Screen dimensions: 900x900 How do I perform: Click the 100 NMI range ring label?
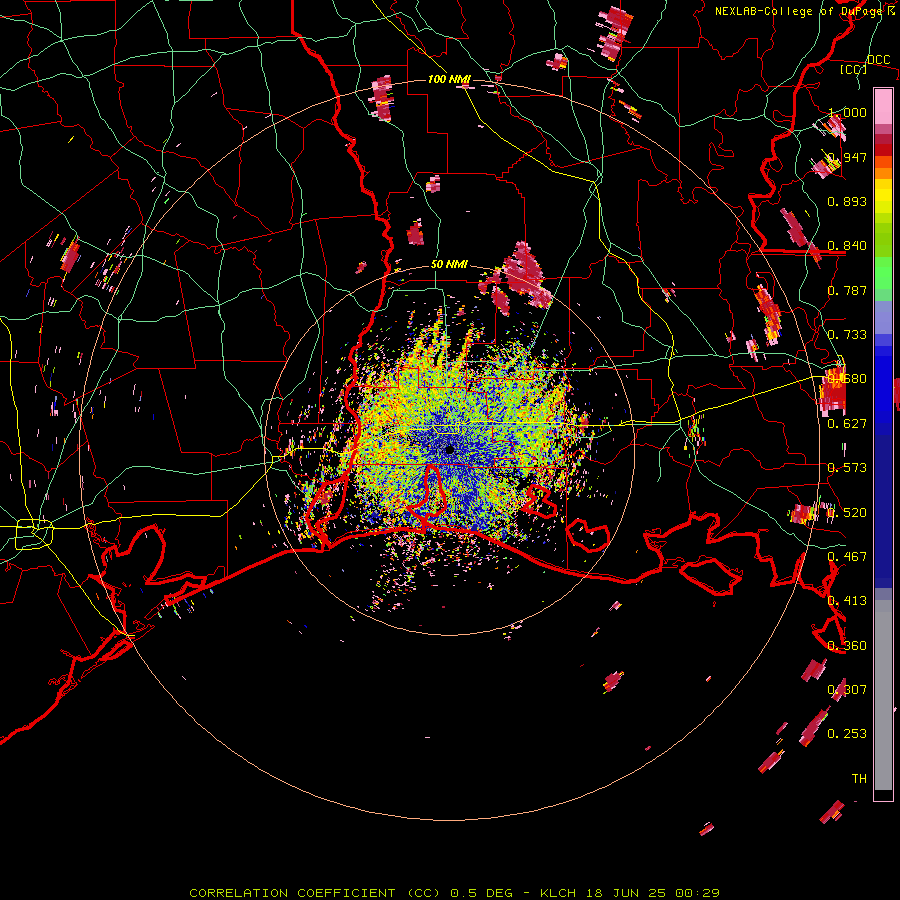point(449,79)
